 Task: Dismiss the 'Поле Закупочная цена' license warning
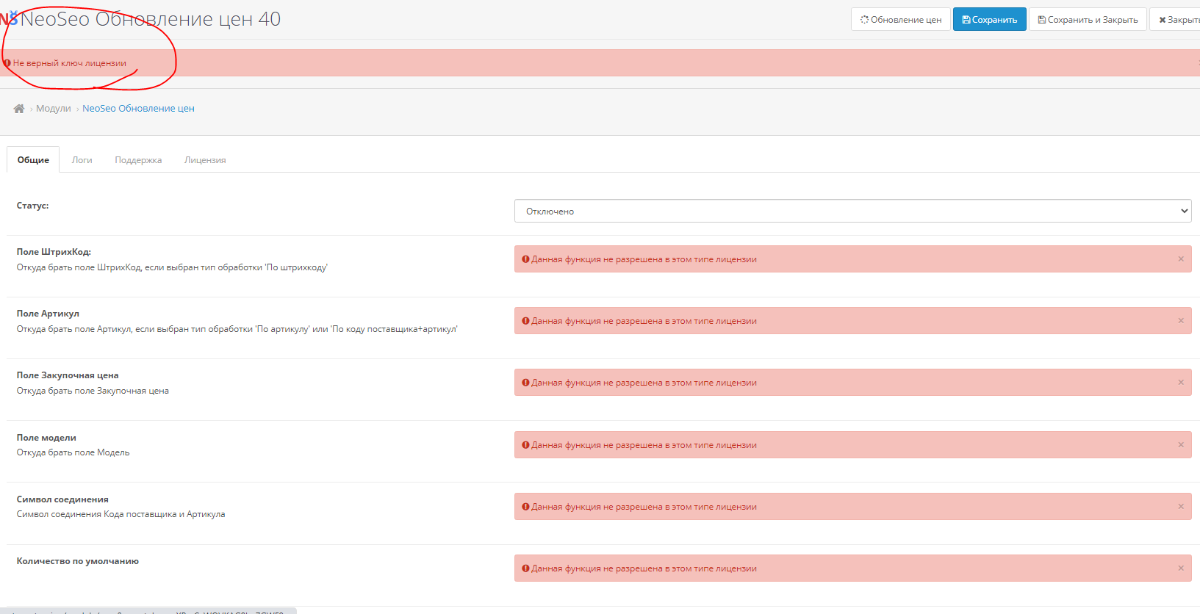1180,383
